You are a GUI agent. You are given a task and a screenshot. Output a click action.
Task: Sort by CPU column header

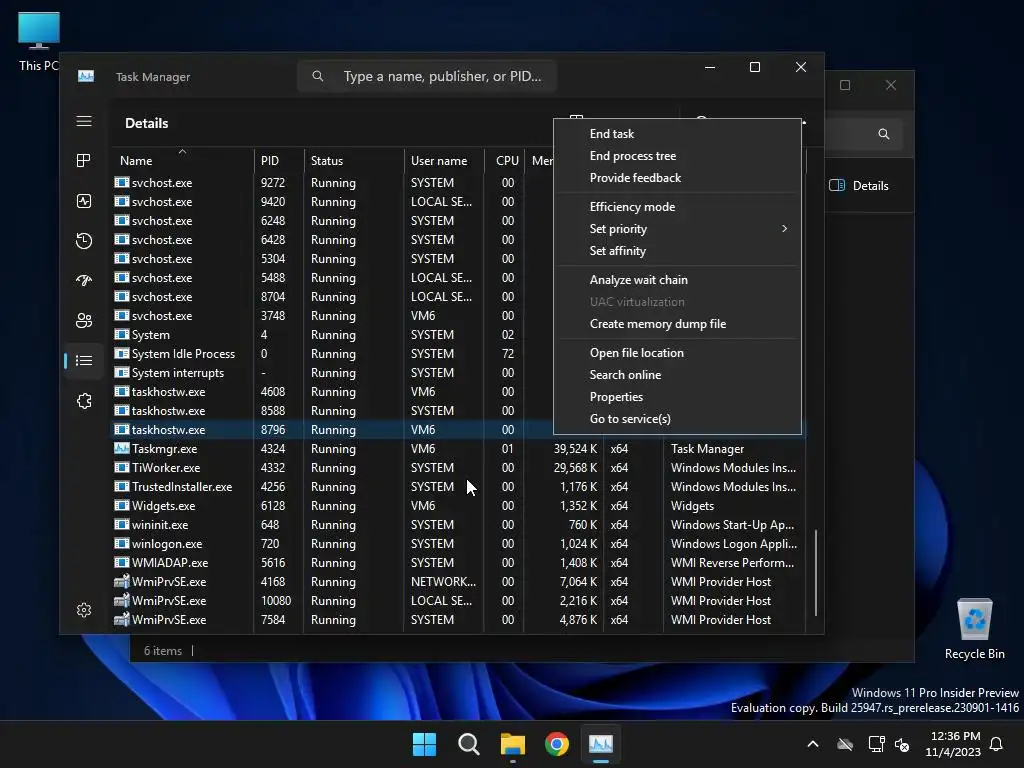coord(505,161)
